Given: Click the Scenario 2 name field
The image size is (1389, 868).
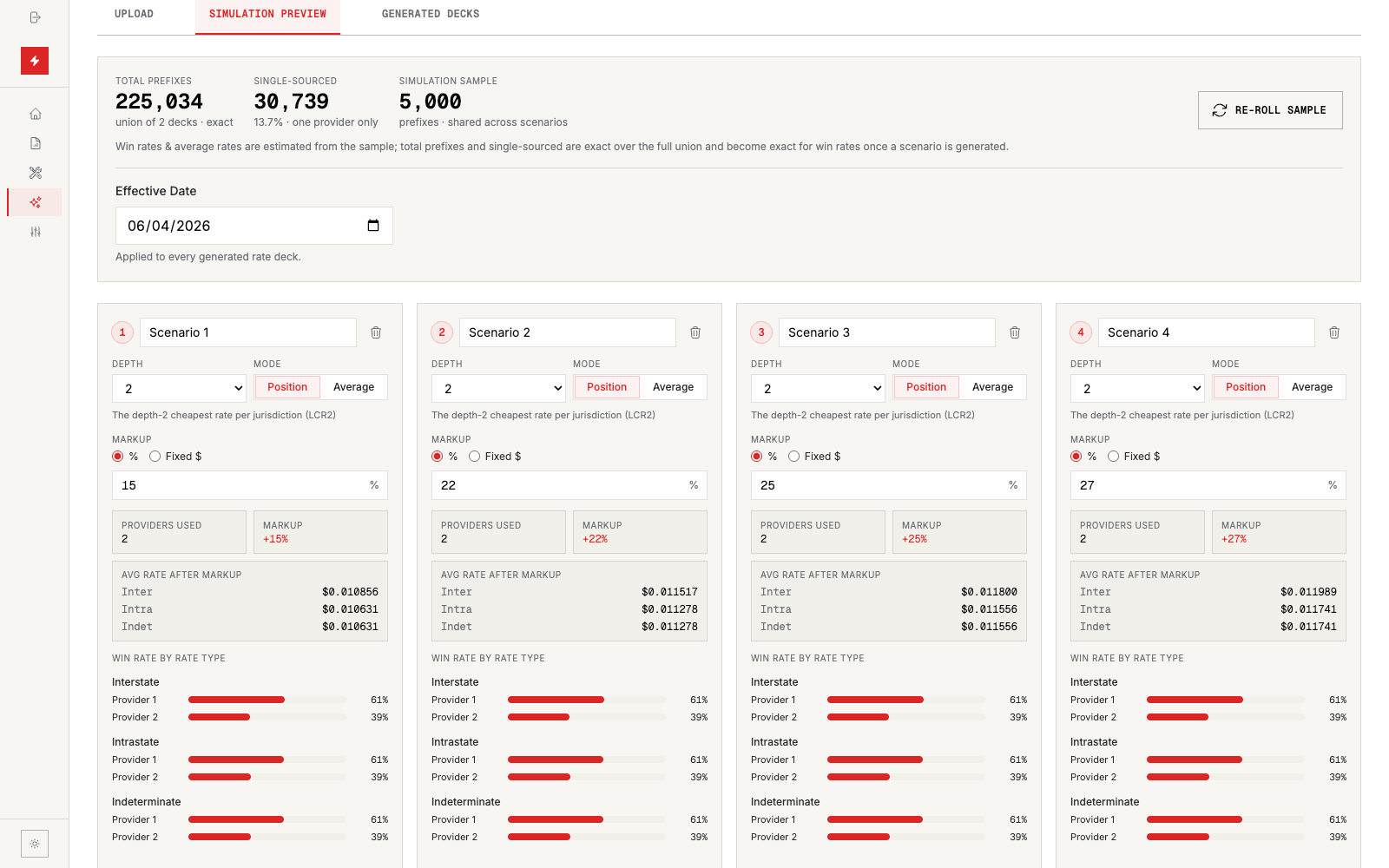Looking at the screenshot, I should pyautogui.click(x=568, y=332).
